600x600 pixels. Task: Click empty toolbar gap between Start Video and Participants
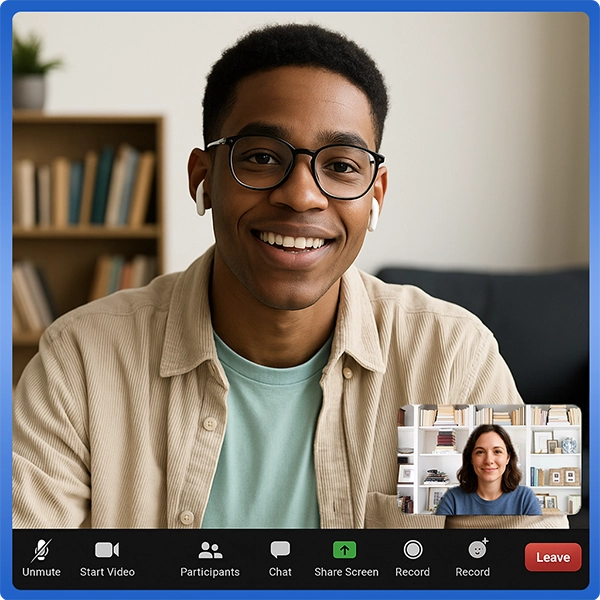[158, 558]
